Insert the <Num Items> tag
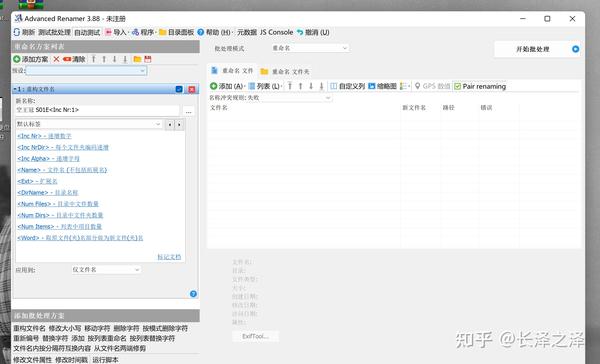Viewport: 600px width, 364px height. coord(59,227)
